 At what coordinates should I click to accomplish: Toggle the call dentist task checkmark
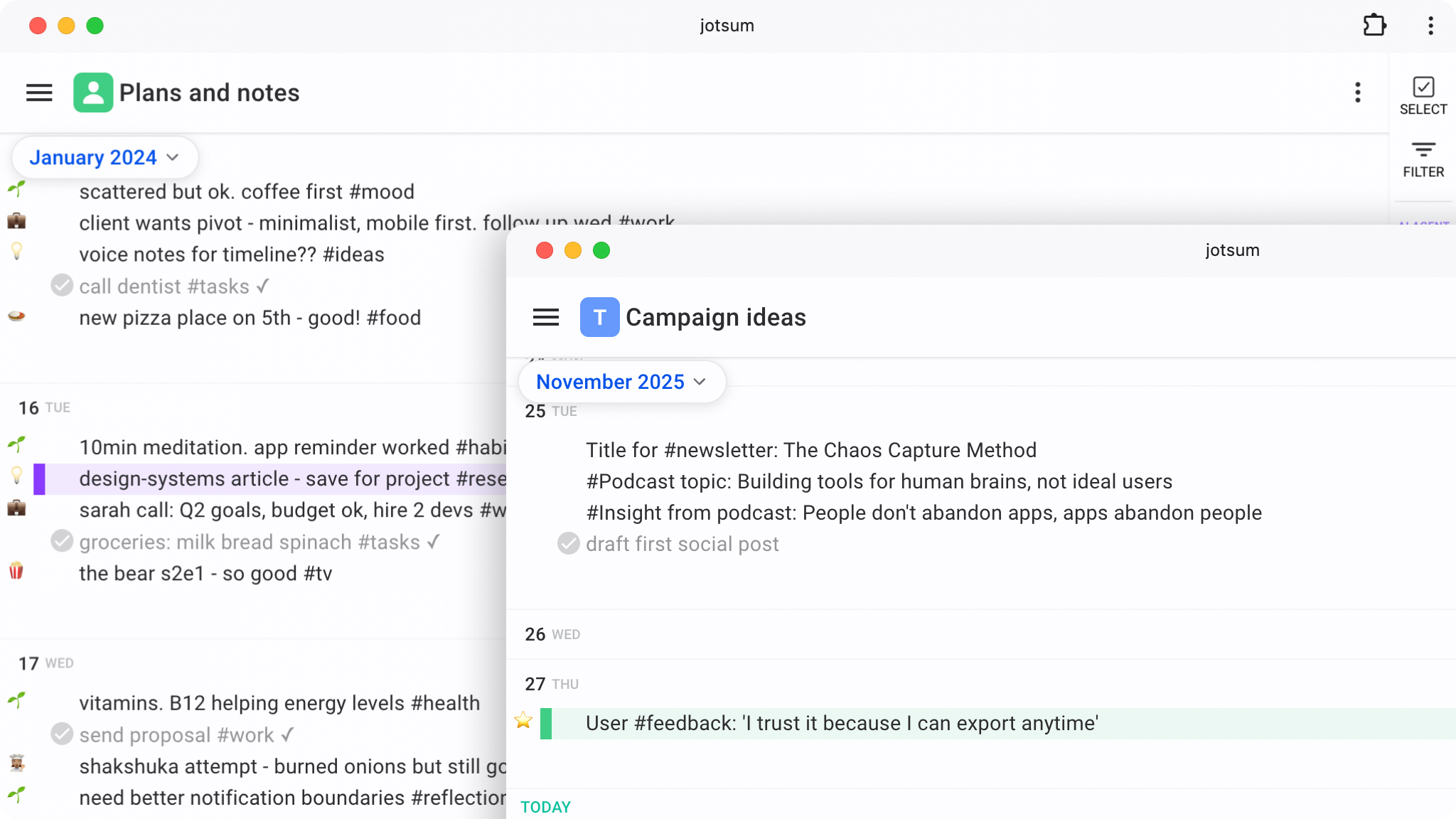62,286
